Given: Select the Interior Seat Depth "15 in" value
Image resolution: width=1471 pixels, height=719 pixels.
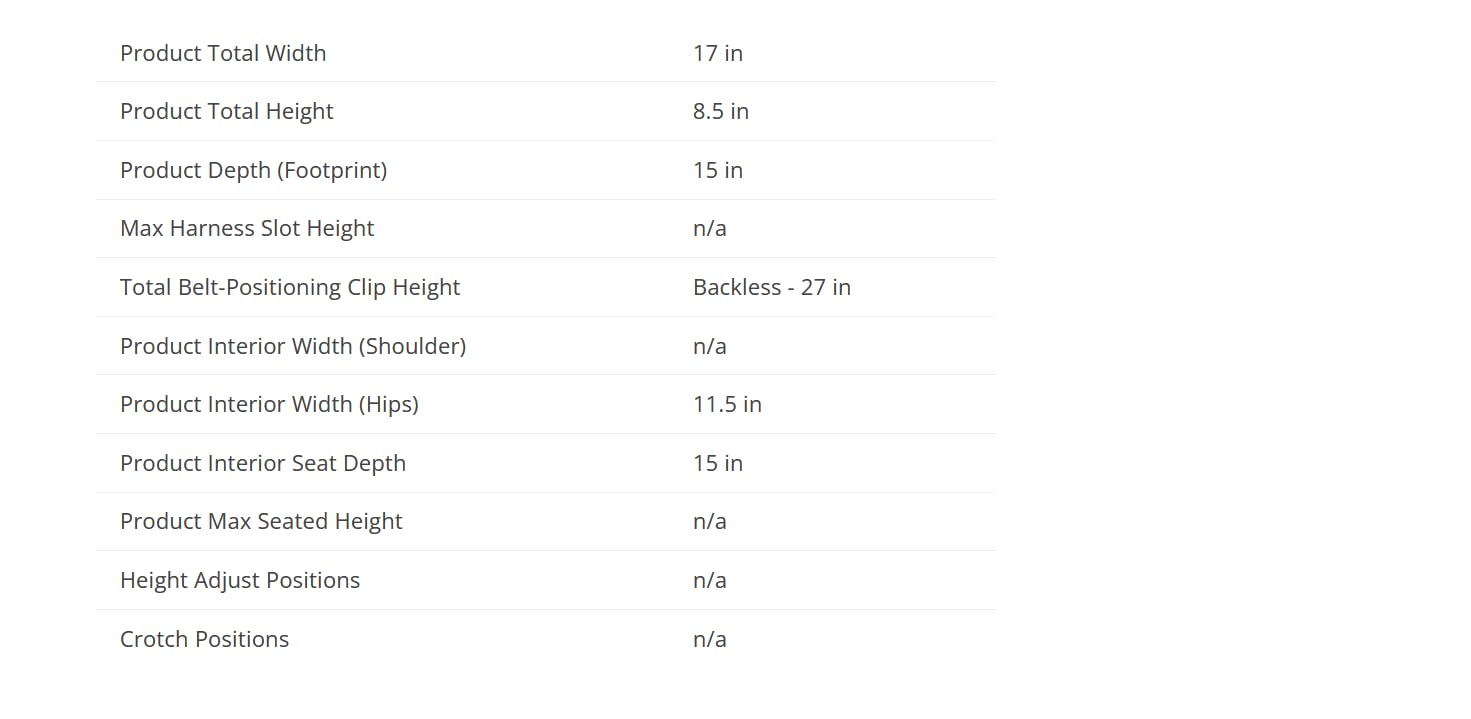Looking at the screenshot, I should pos(718,463).
